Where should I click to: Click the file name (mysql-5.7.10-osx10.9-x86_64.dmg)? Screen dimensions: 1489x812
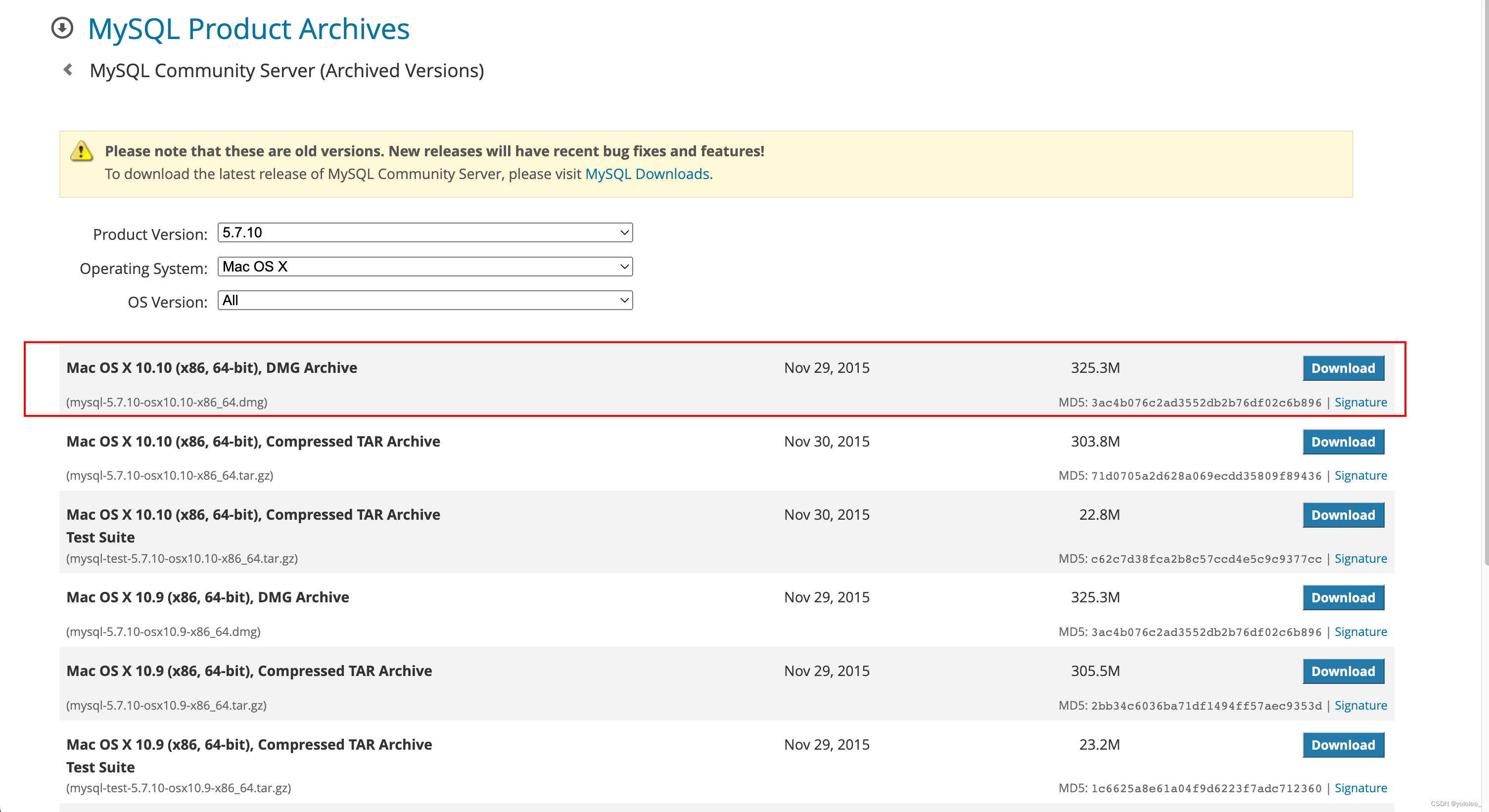point(163,632)
